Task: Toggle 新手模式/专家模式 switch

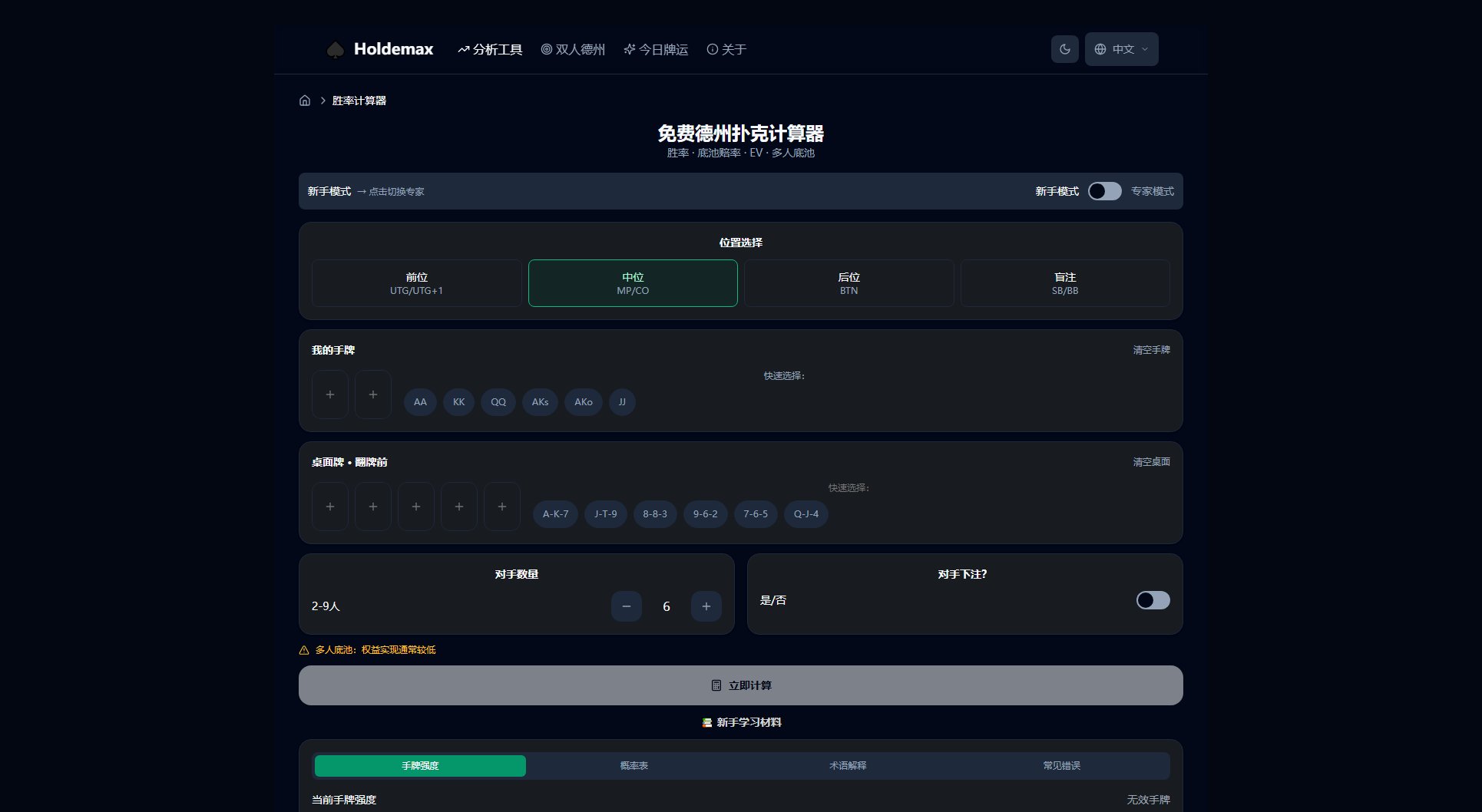Action: coord(1104,191)
